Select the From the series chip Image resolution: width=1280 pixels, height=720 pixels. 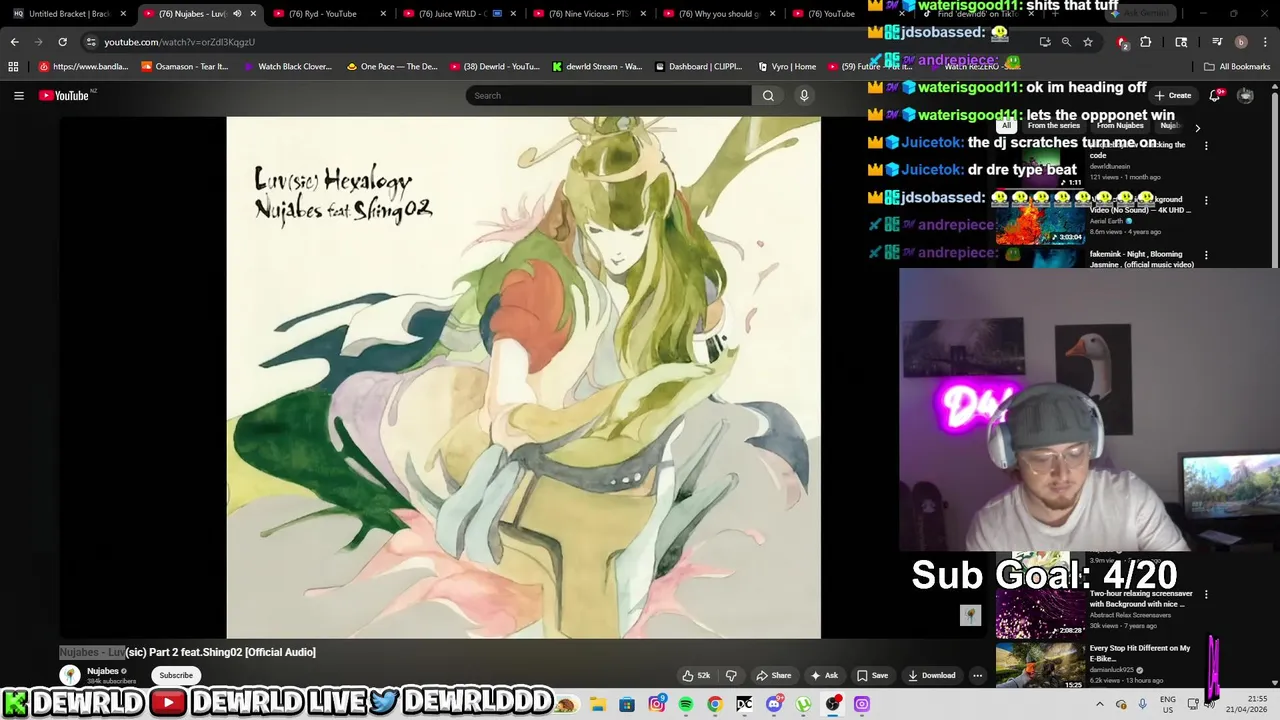[1053, 126]
